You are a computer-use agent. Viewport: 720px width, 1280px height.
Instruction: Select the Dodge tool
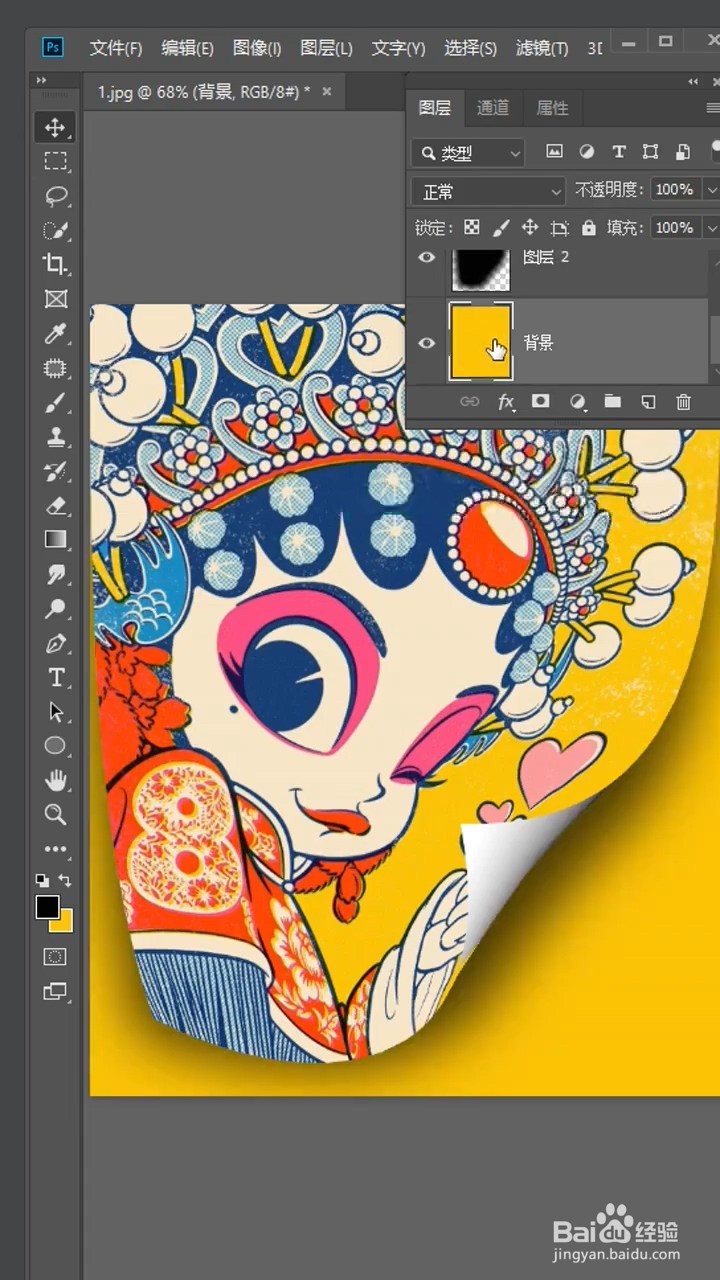[x=55, y=609]
